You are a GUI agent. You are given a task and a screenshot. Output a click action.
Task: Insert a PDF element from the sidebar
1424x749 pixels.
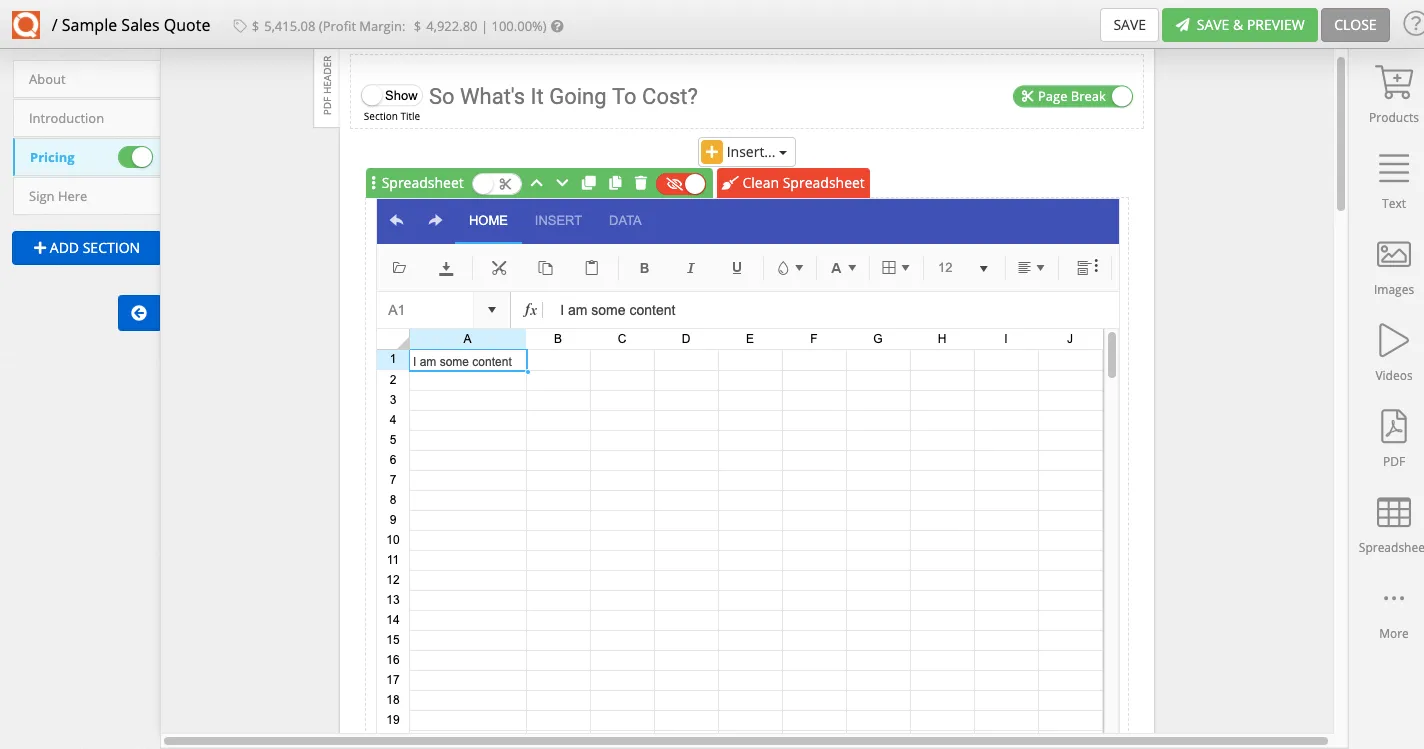(x=1392, y=438)
